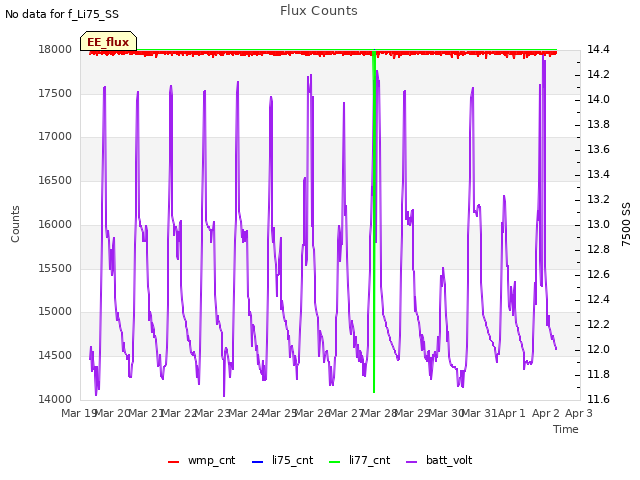This screenshot has height=480, width=640.
Task: Click the Flux Counts chart title
Action: [319, 11]
